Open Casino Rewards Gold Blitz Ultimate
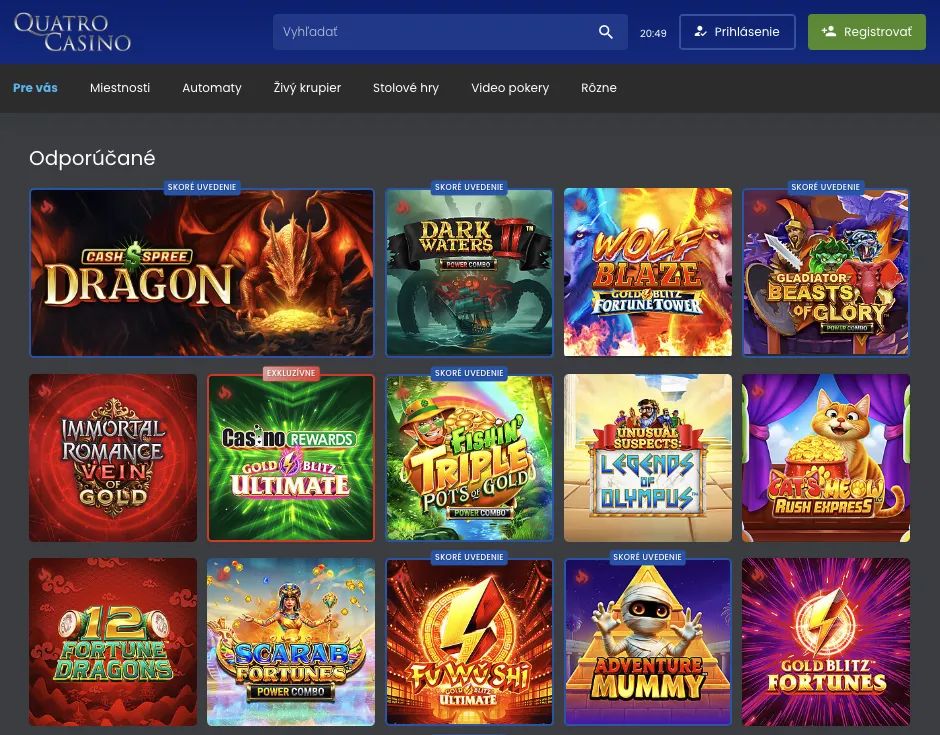This screenshot has height=735, width=940. point(291,458)
